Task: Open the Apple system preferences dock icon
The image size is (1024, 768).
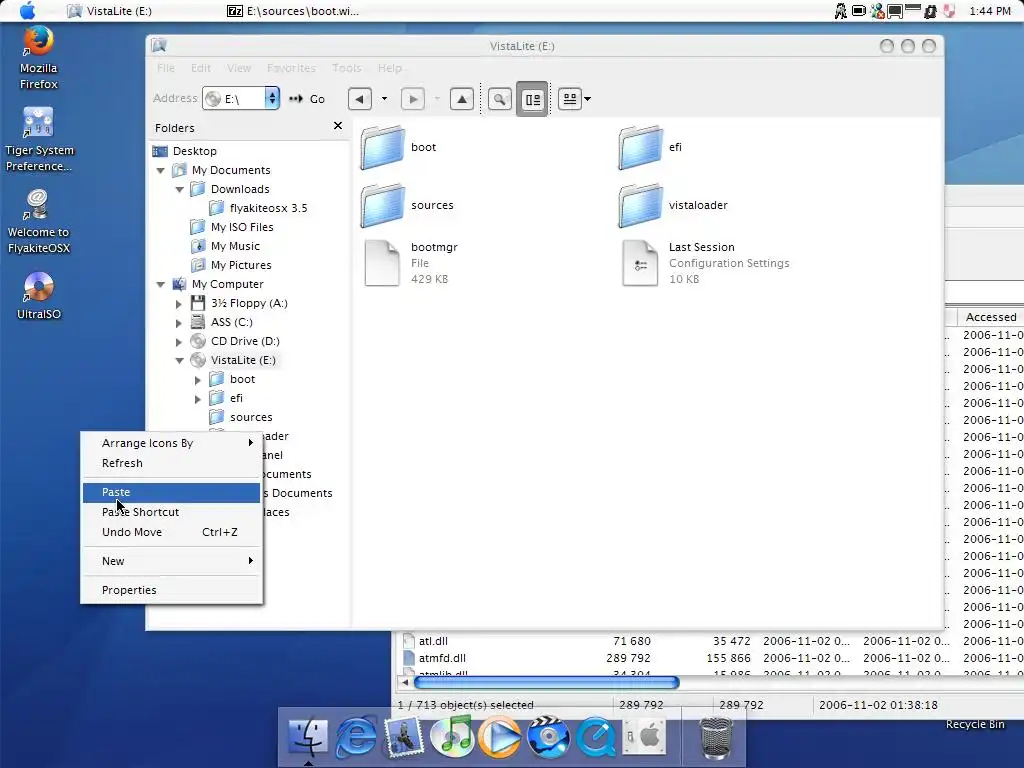Action: 644,737
